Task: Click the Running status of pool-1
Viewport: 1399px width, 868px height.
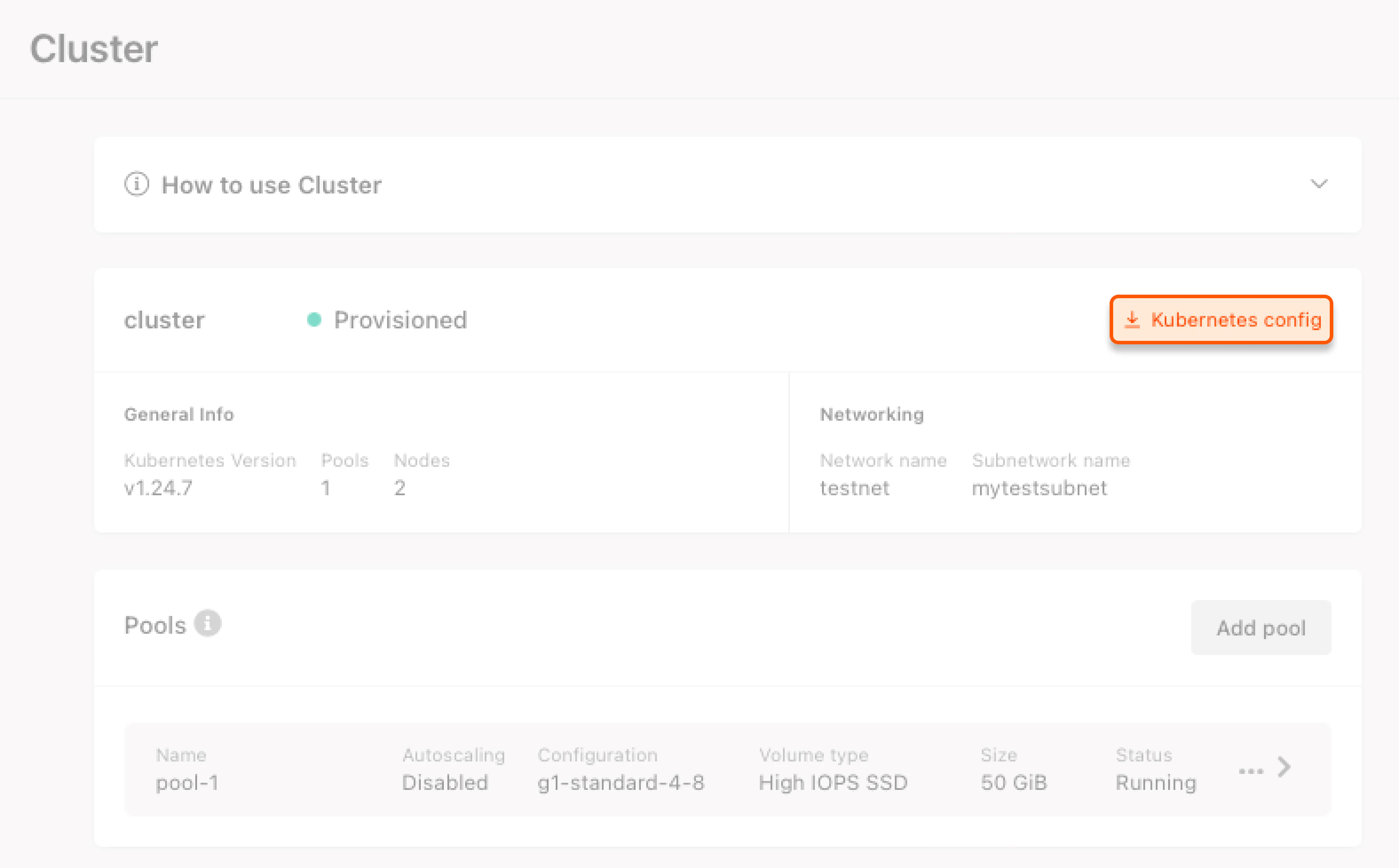Action: (1156, 782)
